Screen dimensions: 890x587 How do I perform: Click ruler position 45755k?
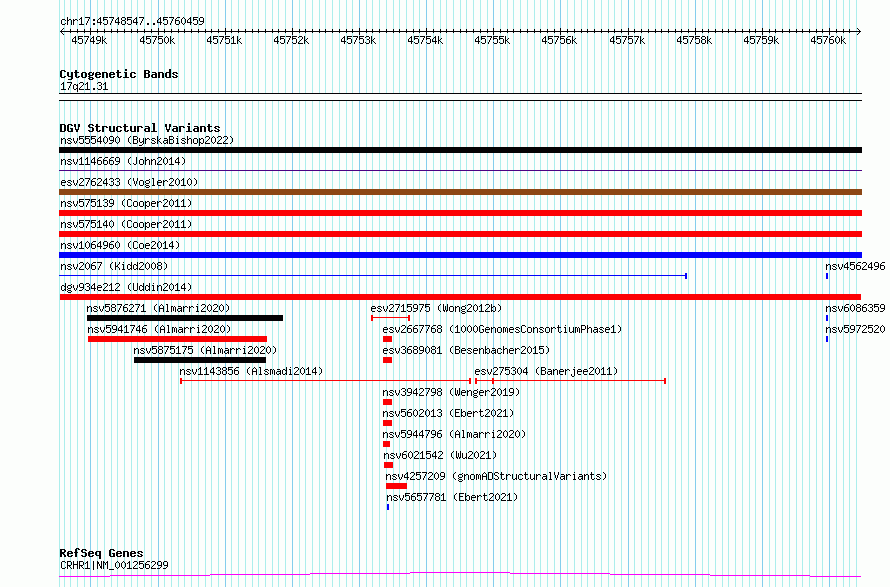(492, 40)
